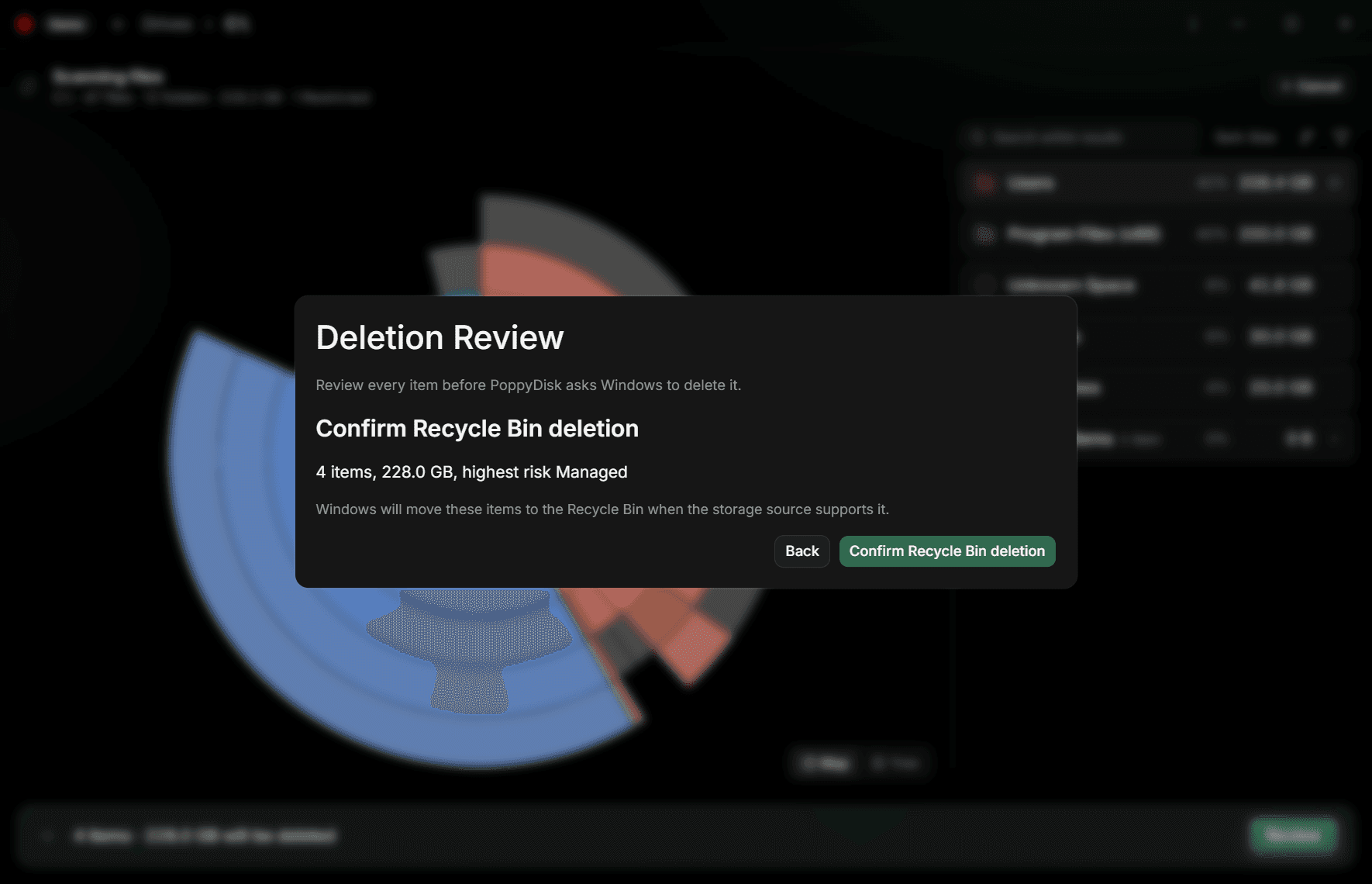Click the "Review every item before PoppyDisk" sentence

pos(528,385)
